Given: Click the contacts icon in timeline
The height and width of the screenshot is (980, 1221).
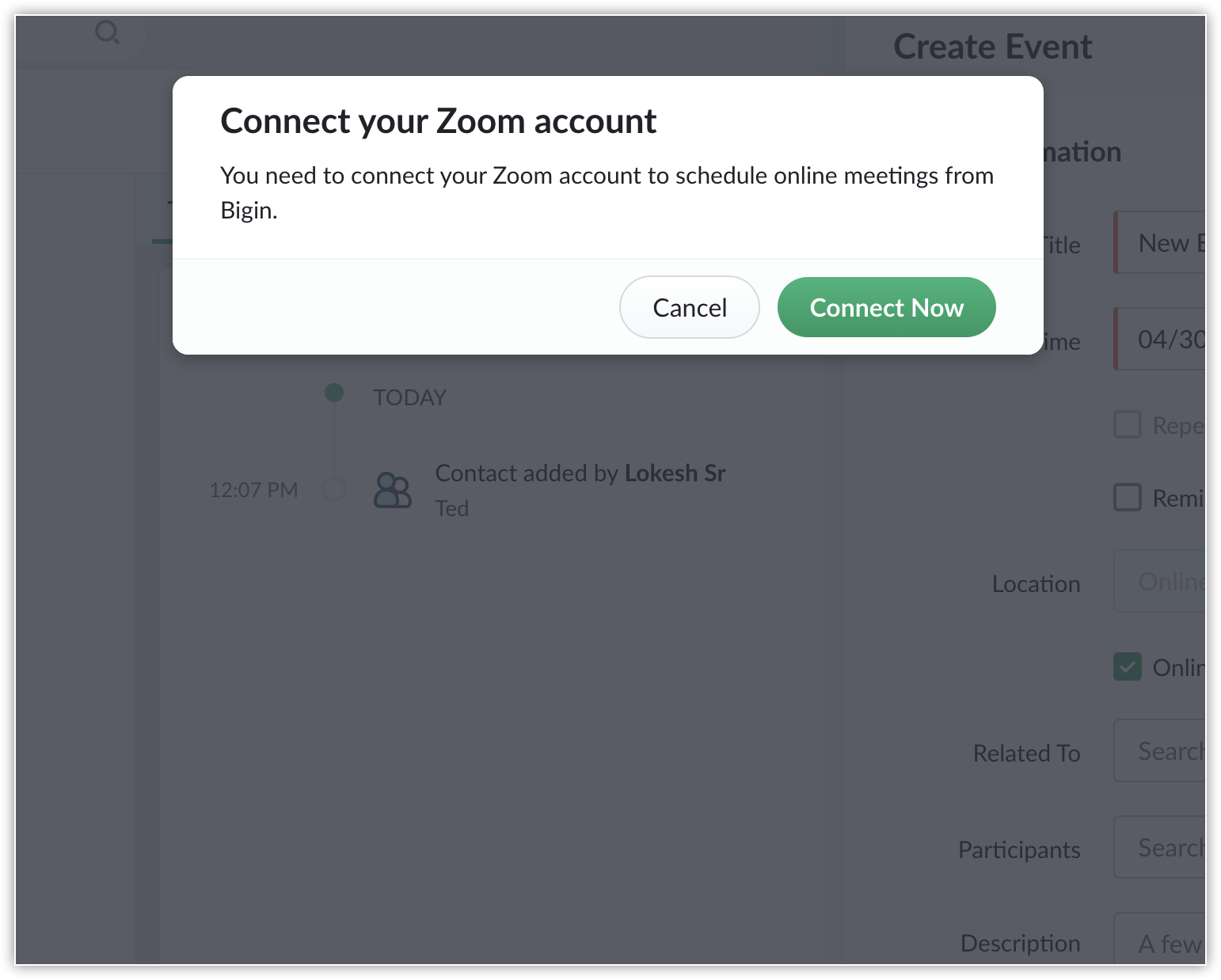Looking at the screenshot, I should pyautogui.click(x=393, y=490).
